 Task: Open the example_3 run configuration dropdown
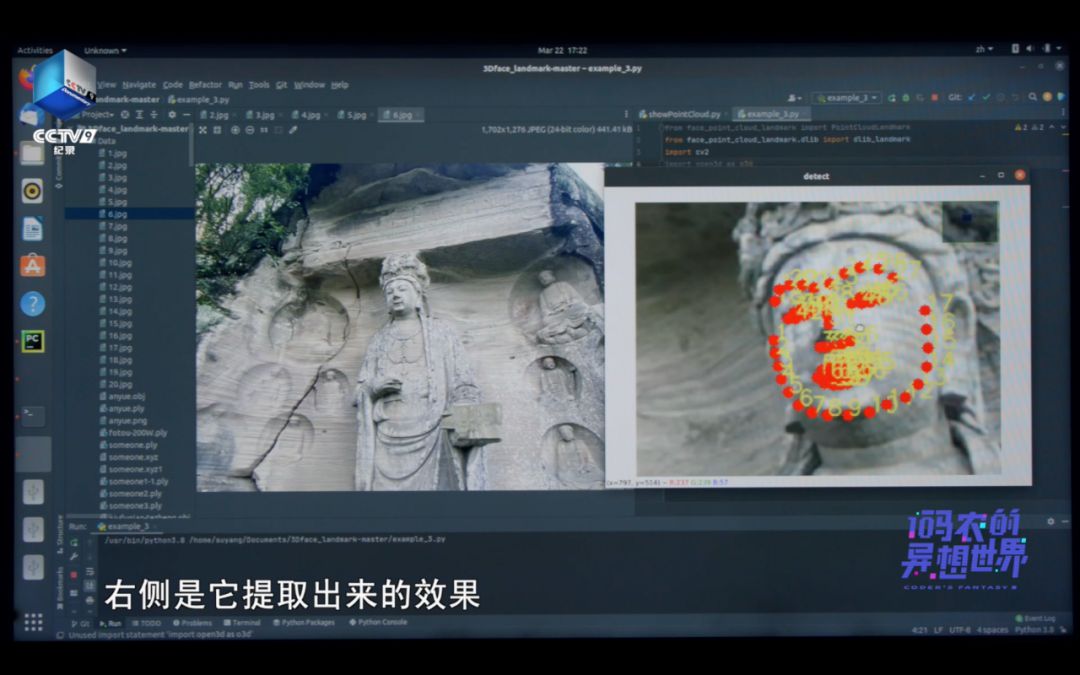pos(846,98)
